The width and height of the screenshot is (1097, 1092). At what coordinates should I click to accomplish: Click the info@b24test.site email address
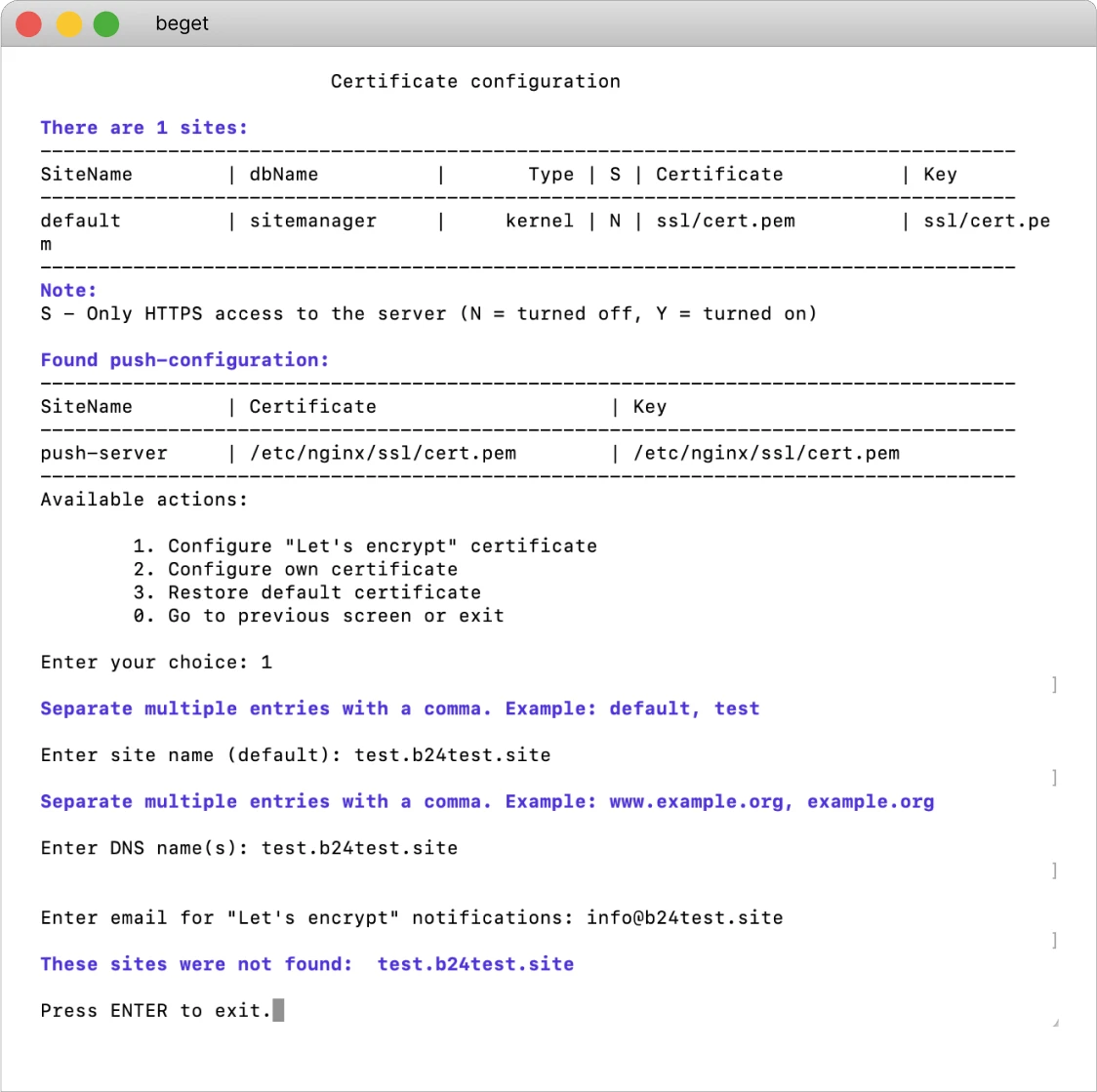click(x=684, y=917)
